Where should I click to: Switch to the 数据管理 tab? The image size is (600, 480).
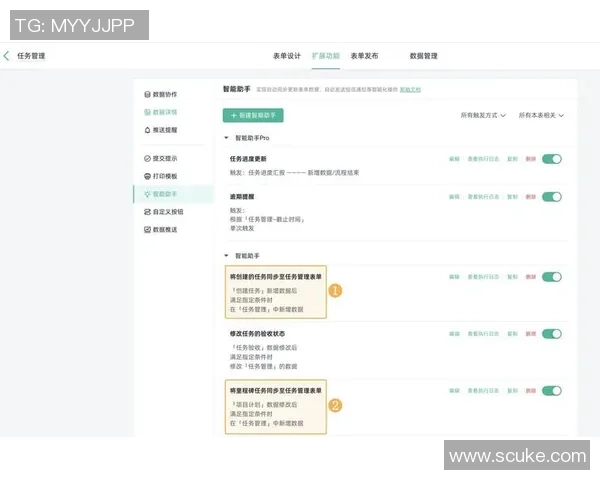424,56
